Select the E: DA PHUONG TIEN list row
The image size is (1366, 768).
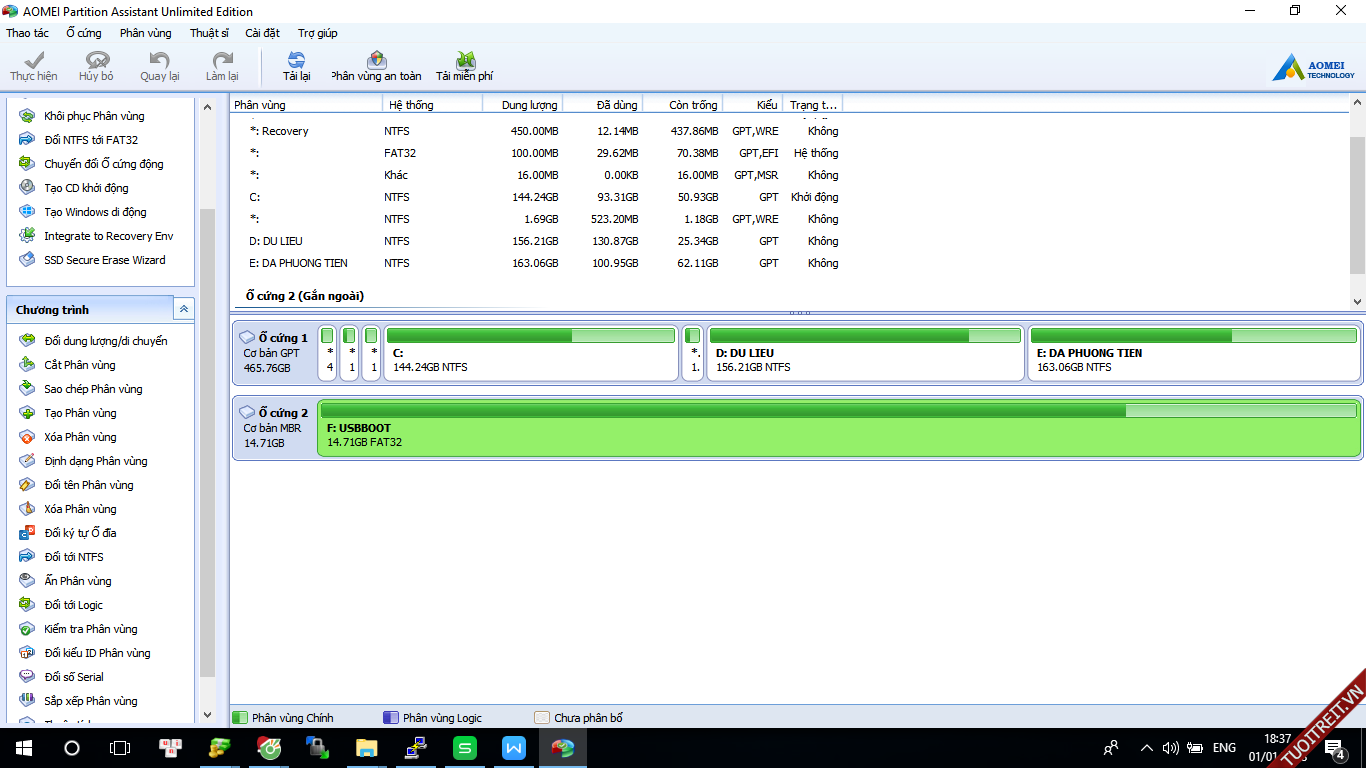(x=300, y=263)
